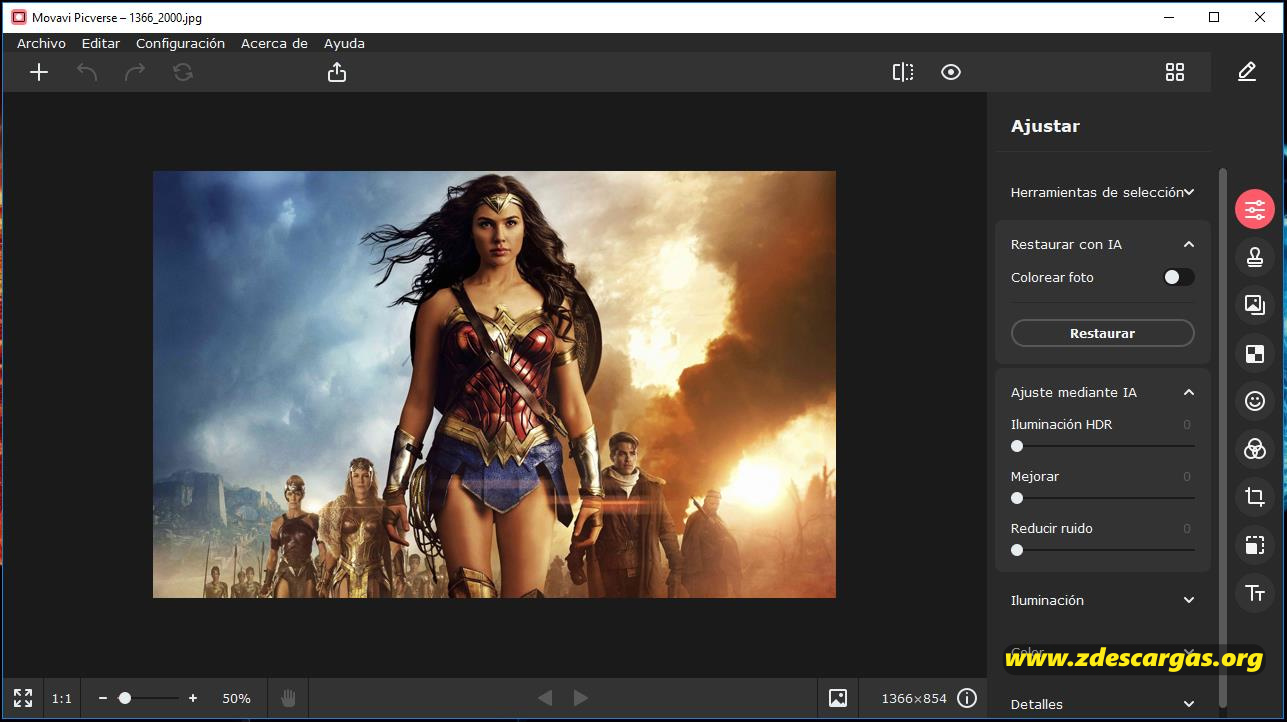Image resolution: width=1287 pixels, height=722 pixels.
Task: Click the Ajustar panel heading
Action: (x=1045, y=126)
